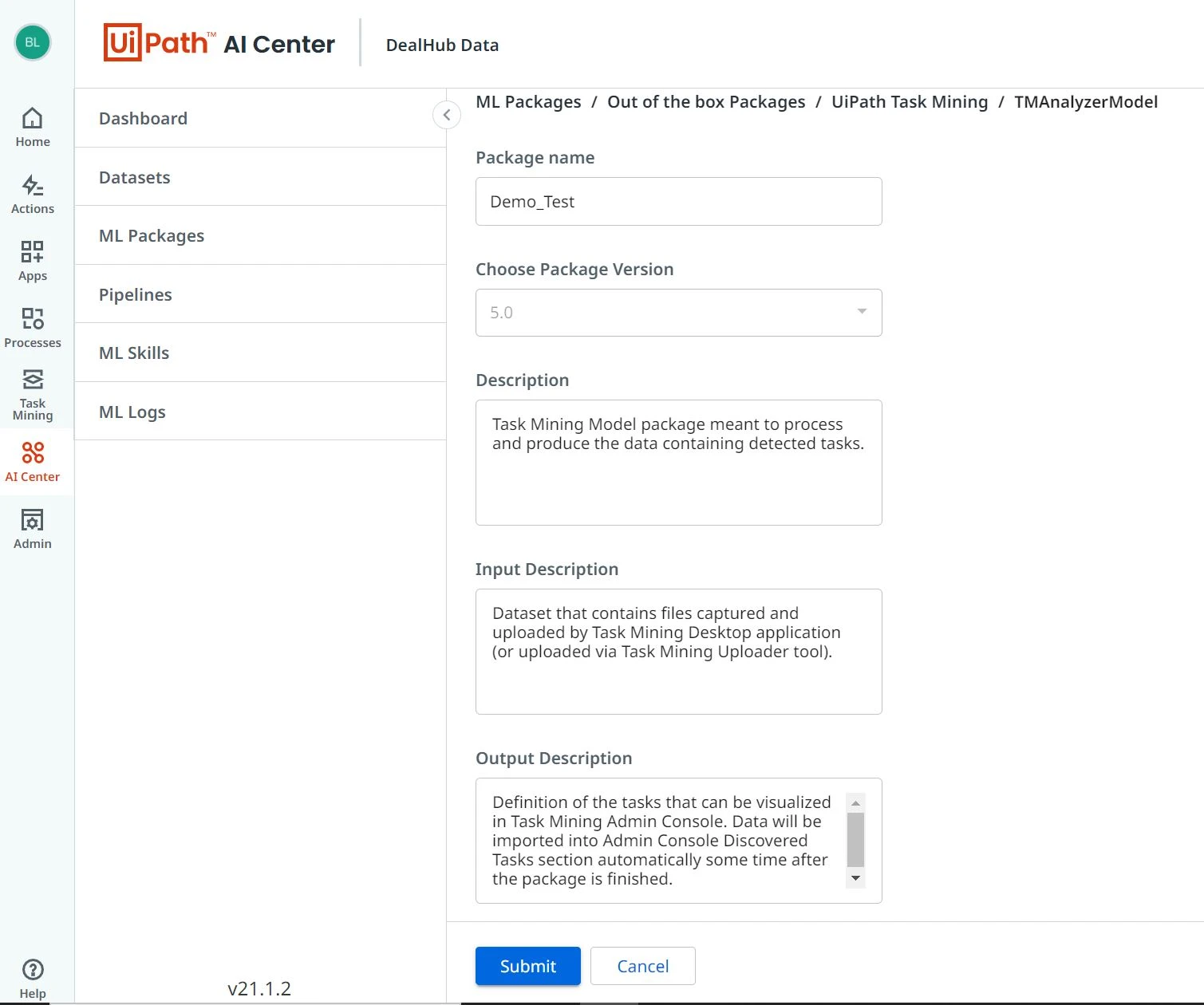
Task: Click the Package name input field
Action: pyautogui.click(x=679, y=202)
